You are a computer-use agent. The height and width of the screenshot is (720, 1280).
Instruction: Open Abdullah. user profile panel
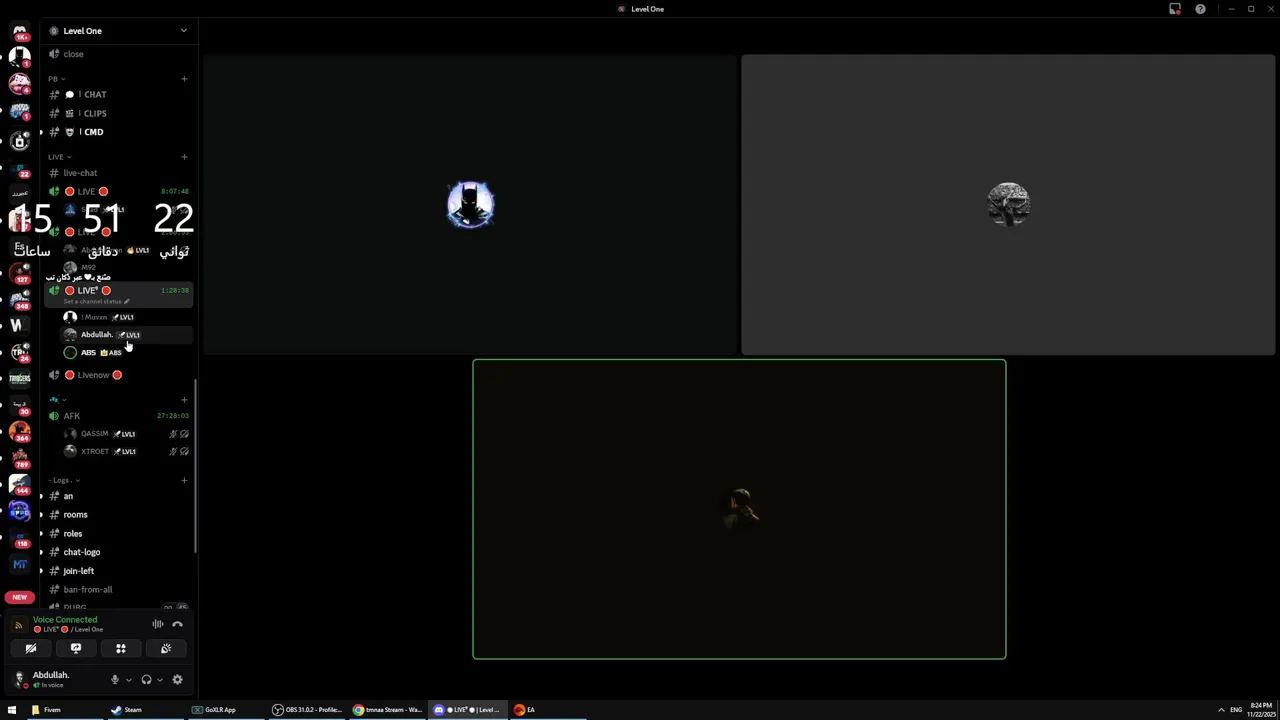[55, 680]
